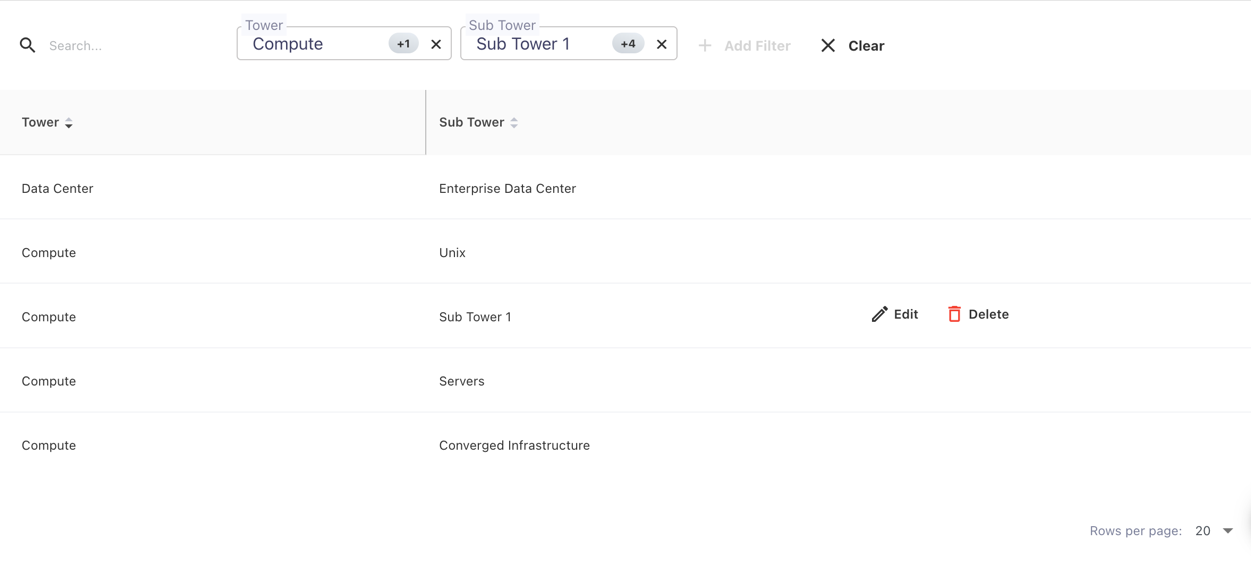Expand the Rows per page dropdown arrow
1251x563 pixels.
coord(1228,531)
